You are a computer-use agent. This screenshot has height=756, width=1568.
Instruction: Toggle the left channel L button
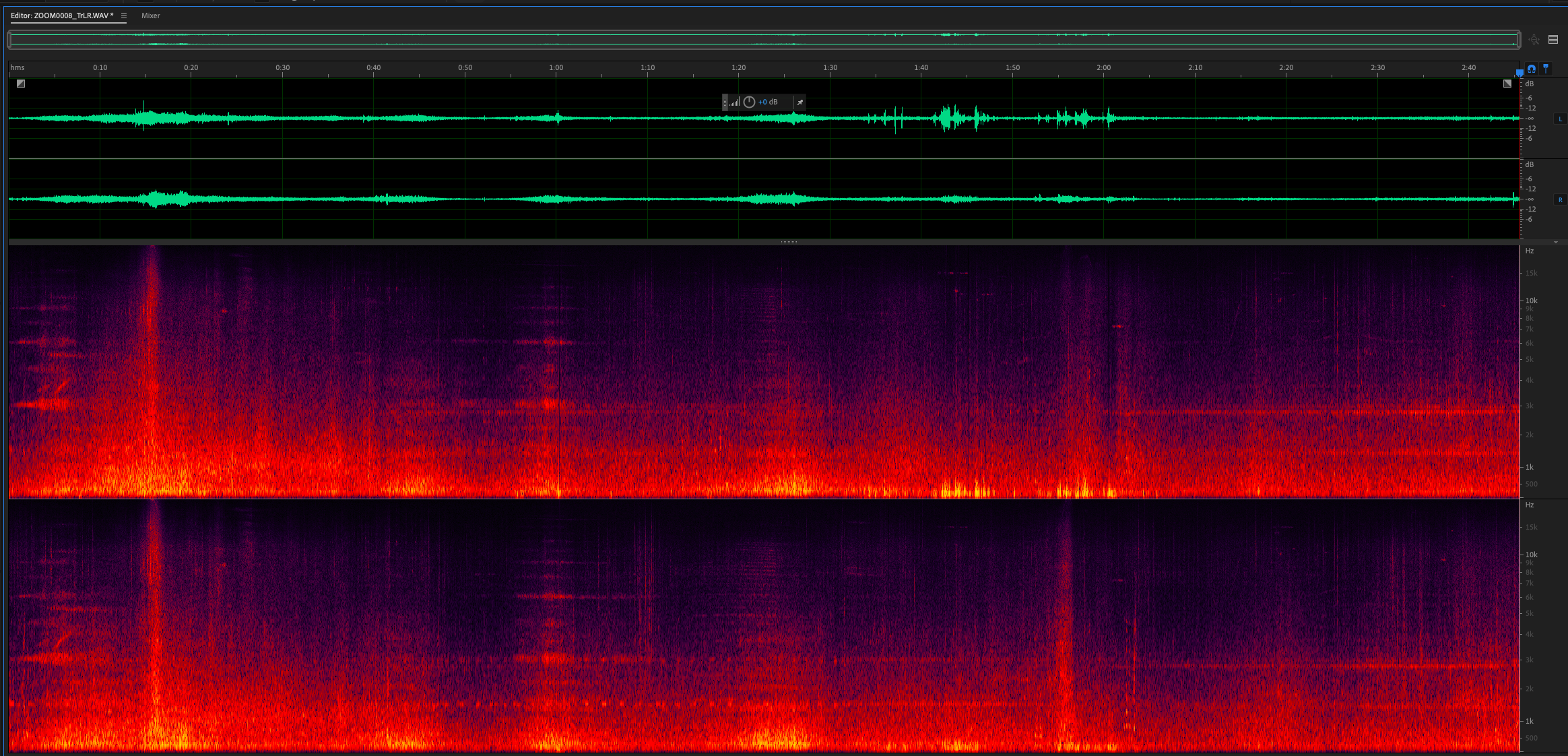coord(1560,119)
